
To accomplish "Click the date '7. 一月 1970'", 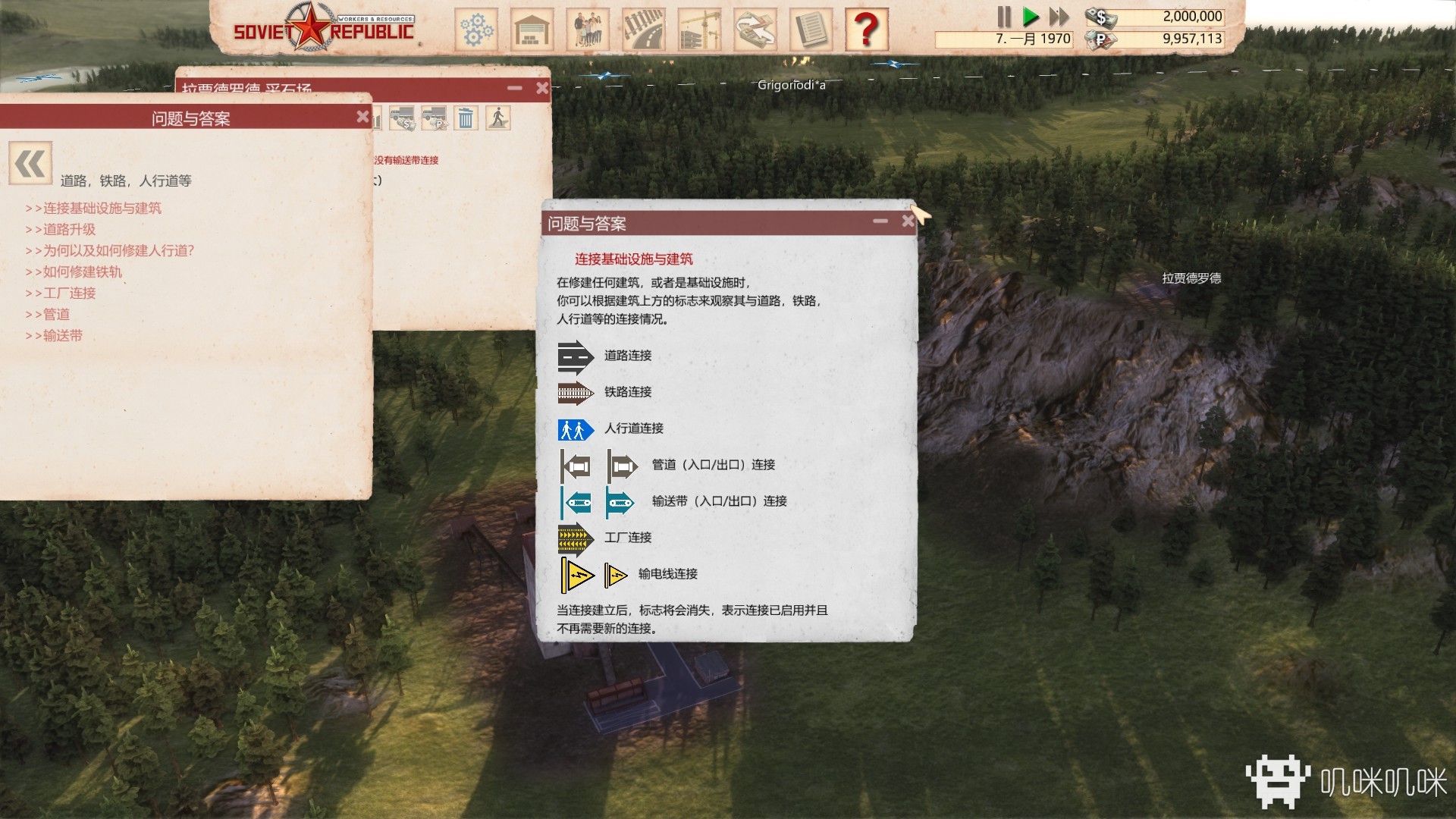I will coord(1033,39).
